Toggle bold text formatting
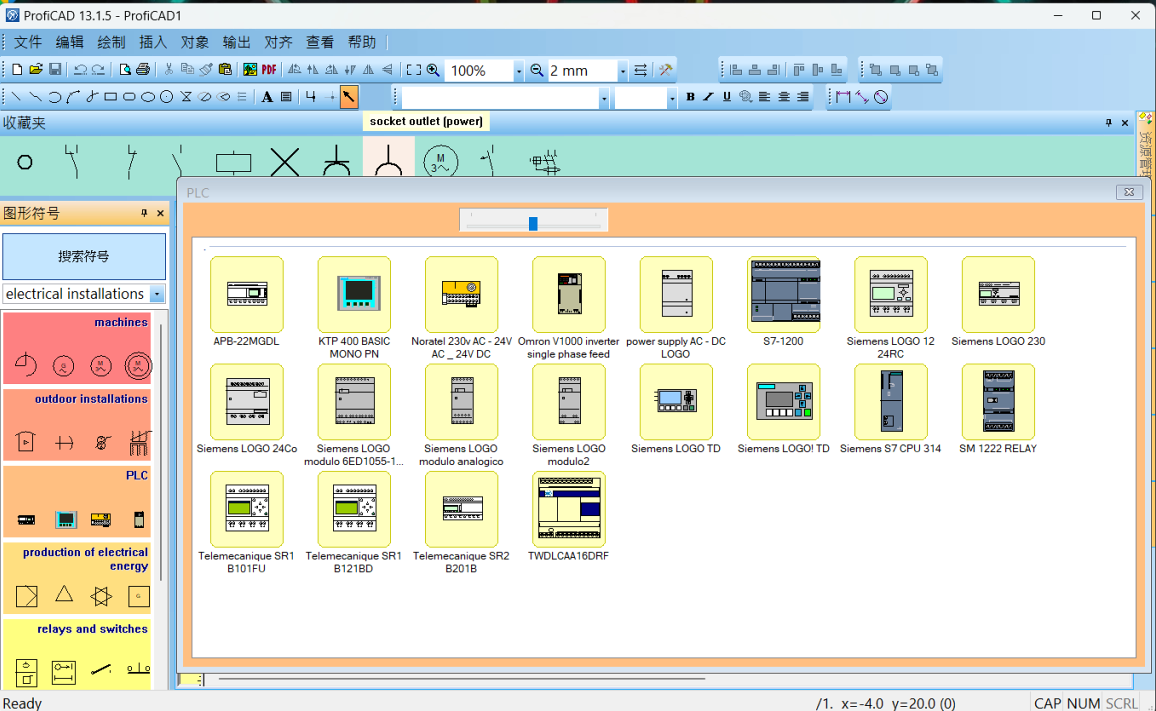 tap(690, 97)
